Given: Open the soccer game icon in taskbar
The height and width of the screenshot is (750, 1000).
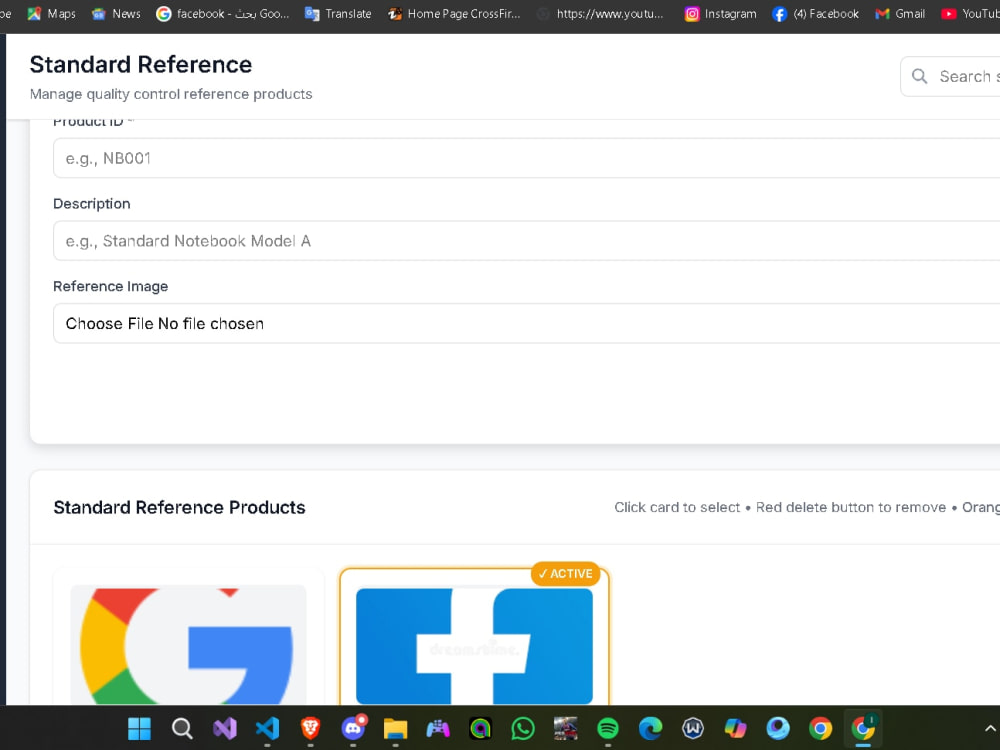Looking at the screenshot, I should click(566, 728).
